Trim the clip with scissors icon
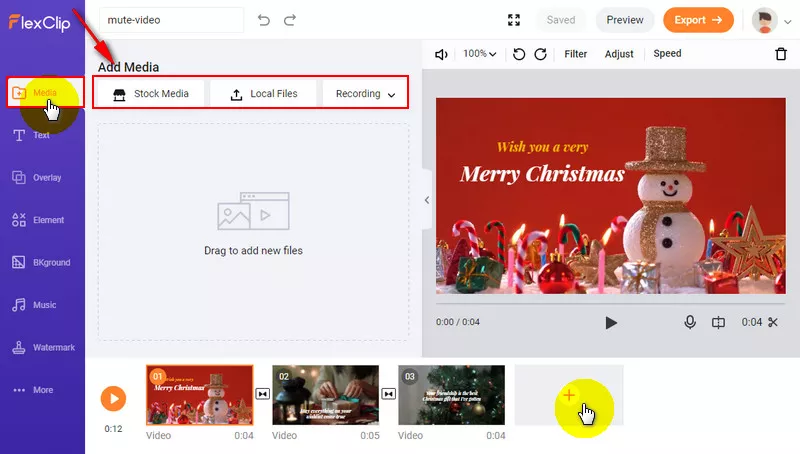This screenshot has height=454, width=800. pyautogui.click(x=773, y=322)
